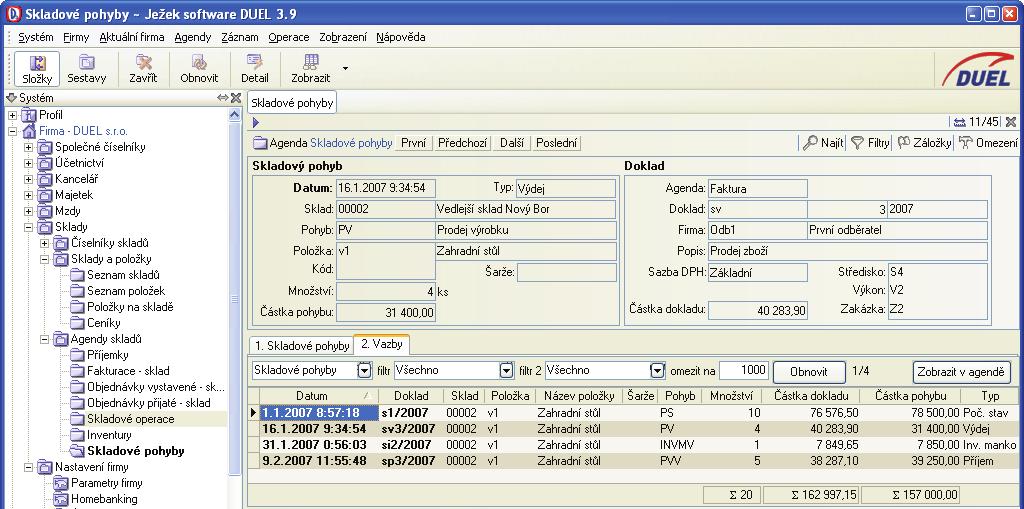Viewport: 1024px width, 509px height.
Task: Open the Složky toolbar button
Action: point(37,69)
